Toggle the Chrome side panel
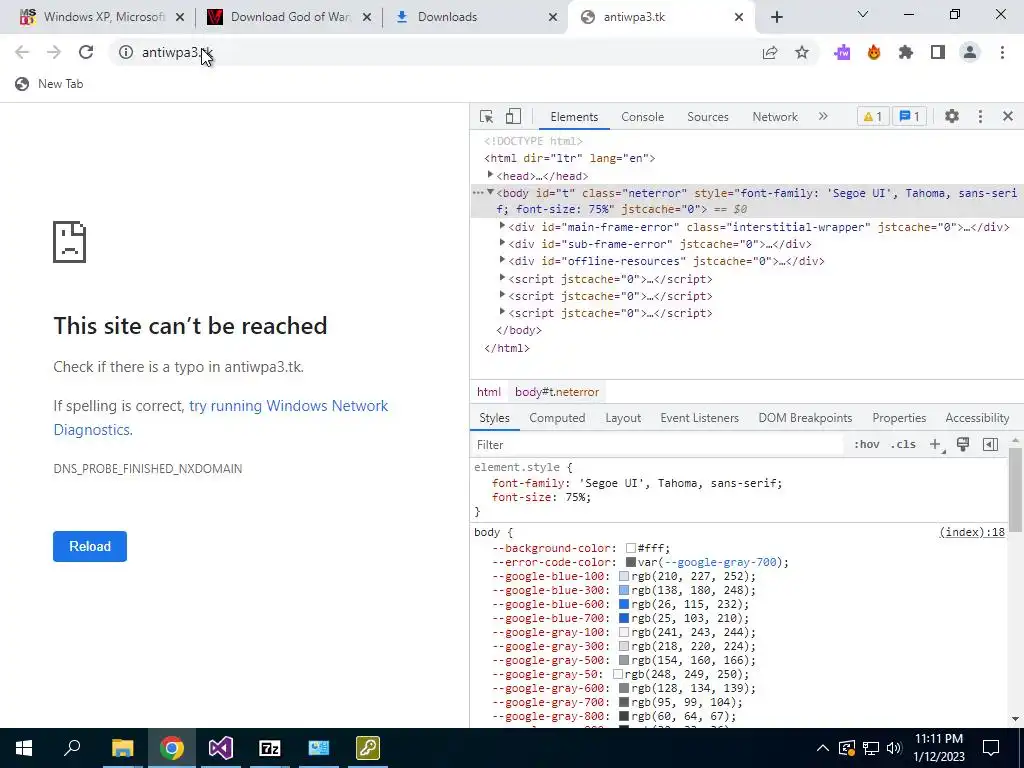 point(938,52)
